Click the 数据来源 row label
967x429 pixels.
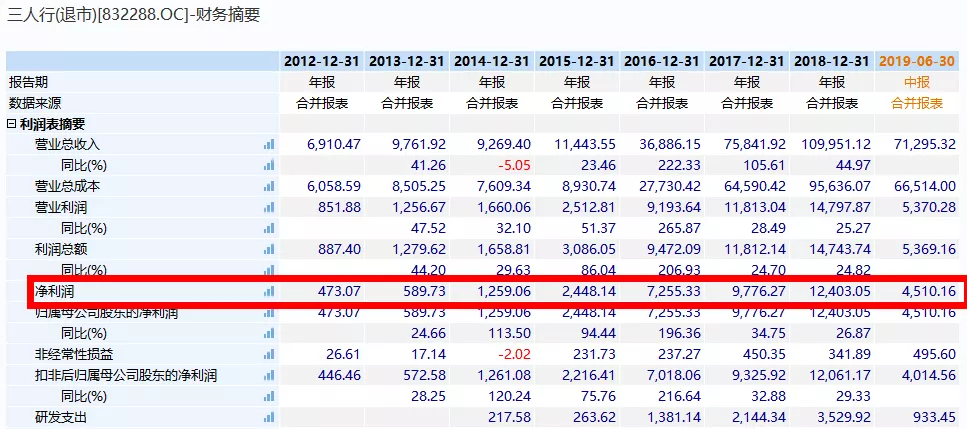(35, 103)
